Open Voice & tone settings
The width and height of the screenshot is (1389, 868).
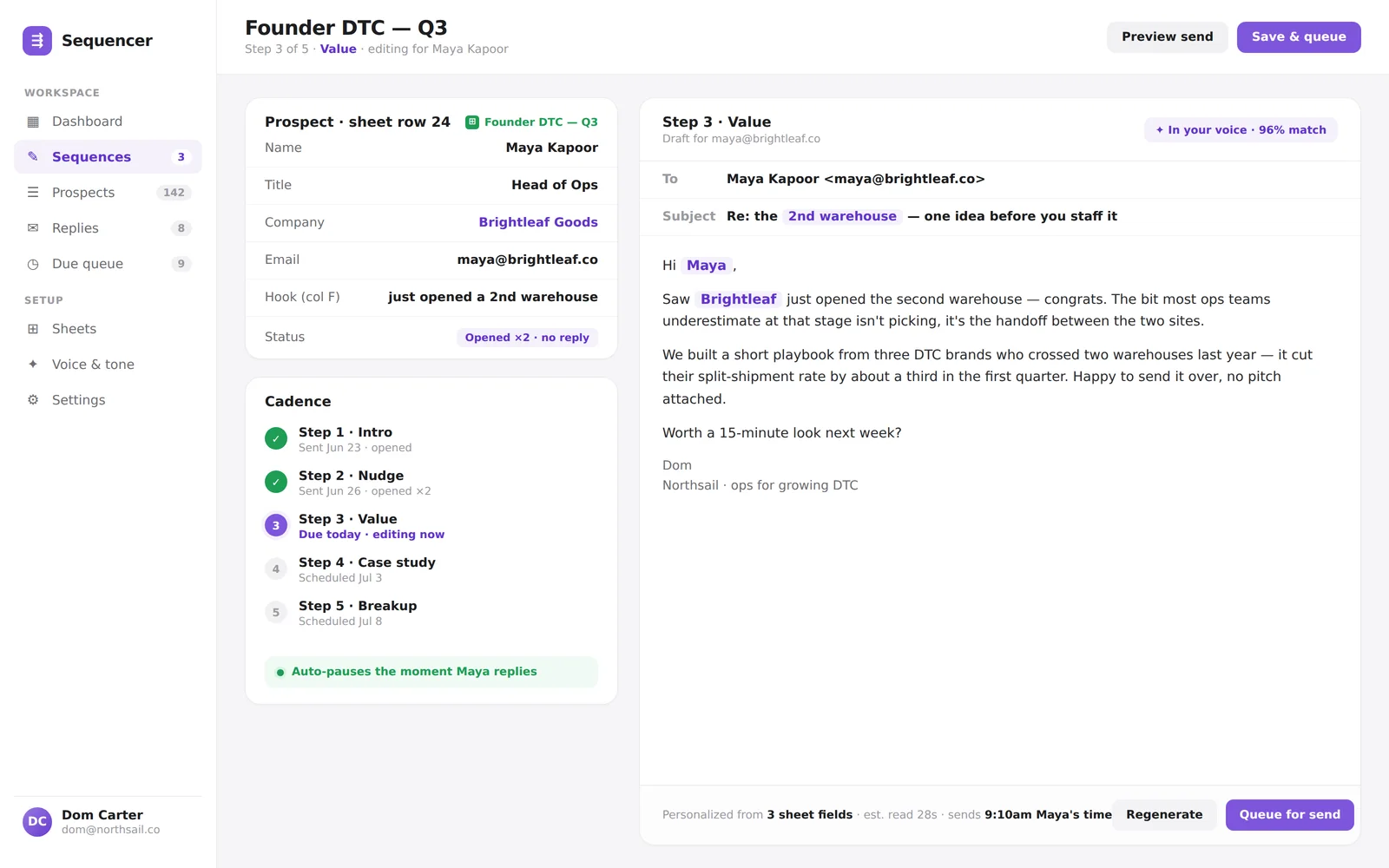[x=108, y=365]
